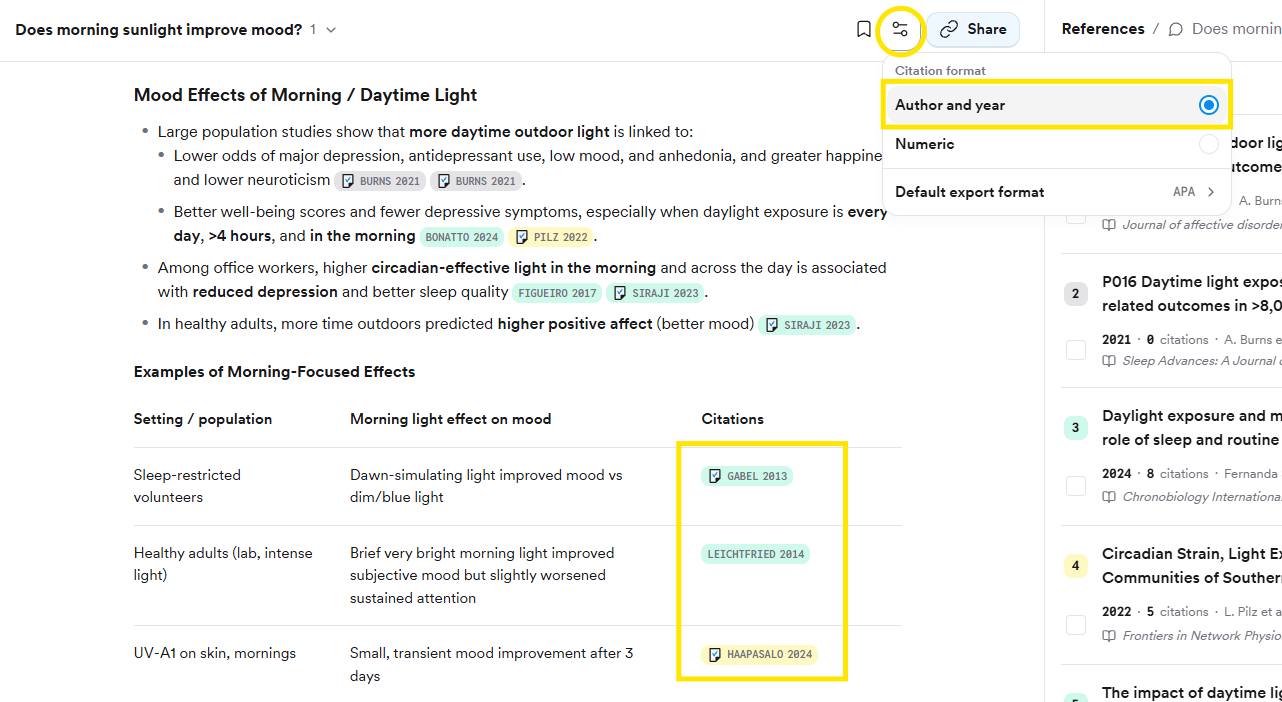
Task: Click the 'Citations' column header
Action: point(732,420)
